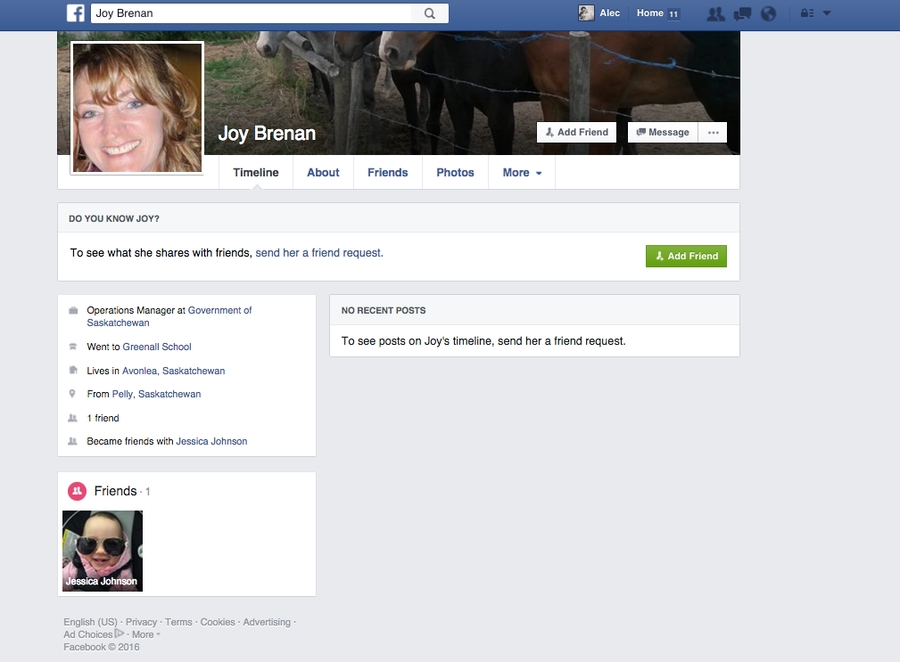Open the friend requests icon
The width and height of the screenshot is (900, 662).
715,14
